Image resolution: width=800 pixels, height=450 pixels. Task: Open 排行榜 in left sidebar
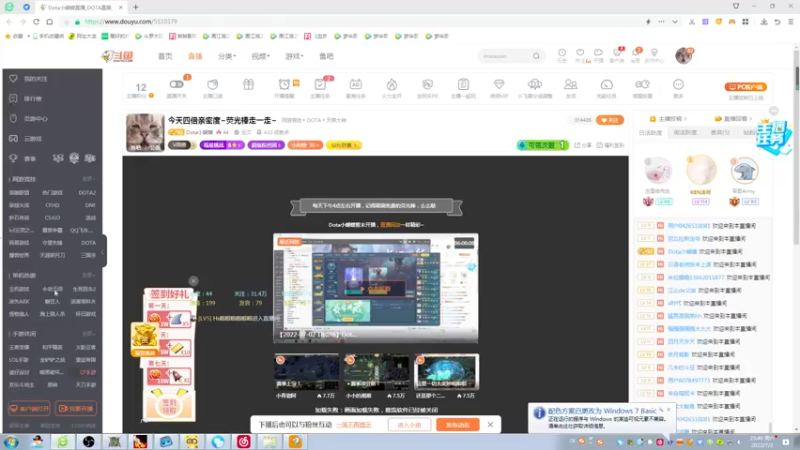click(x=33, y=98)
